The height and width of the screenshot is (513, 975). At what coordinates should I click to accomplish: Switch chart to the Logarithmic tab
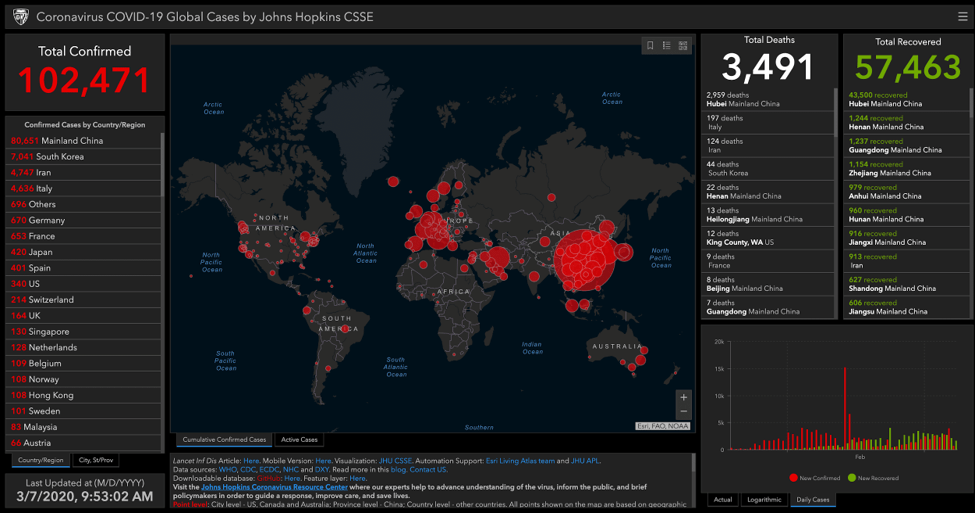[x=764, y=499]
